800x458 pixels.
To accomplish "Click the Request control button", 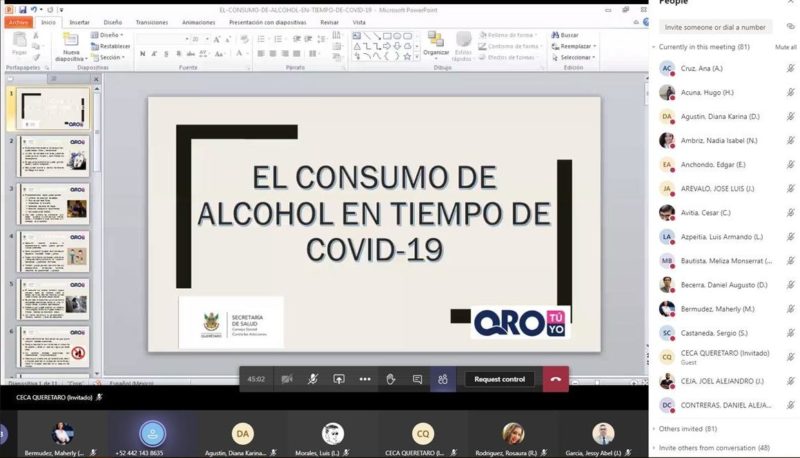I will click(499, 380).
